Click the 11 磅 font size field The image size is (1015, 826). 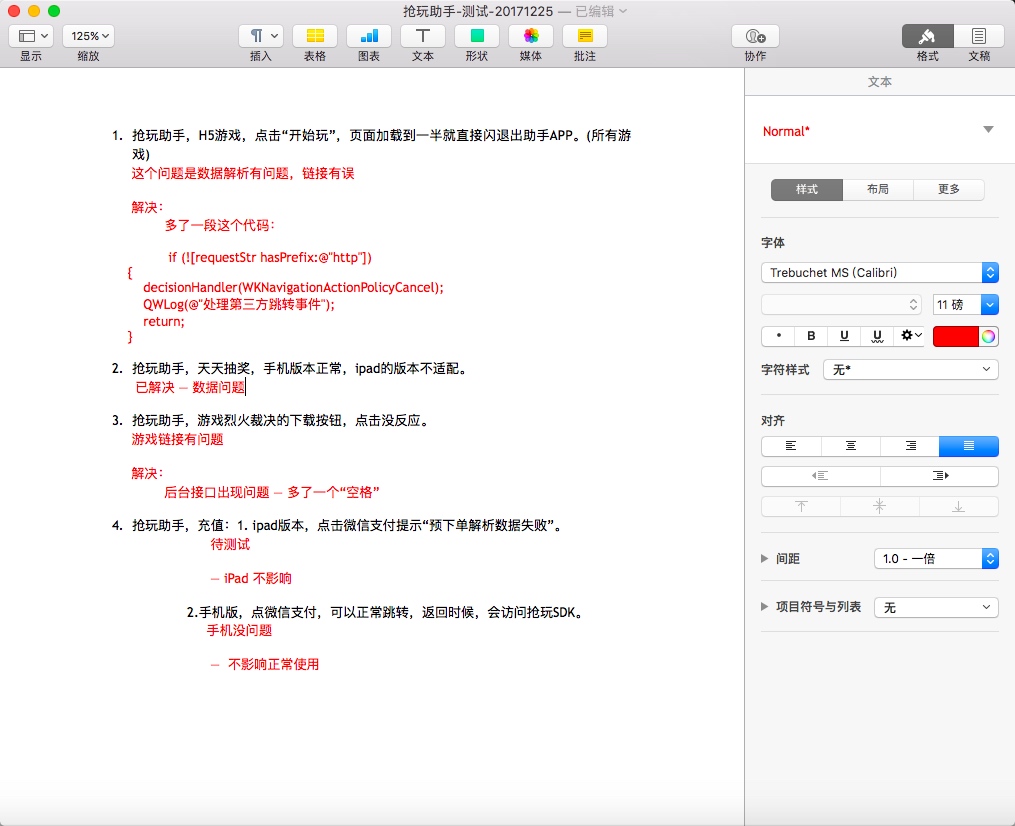coord(957,304)
